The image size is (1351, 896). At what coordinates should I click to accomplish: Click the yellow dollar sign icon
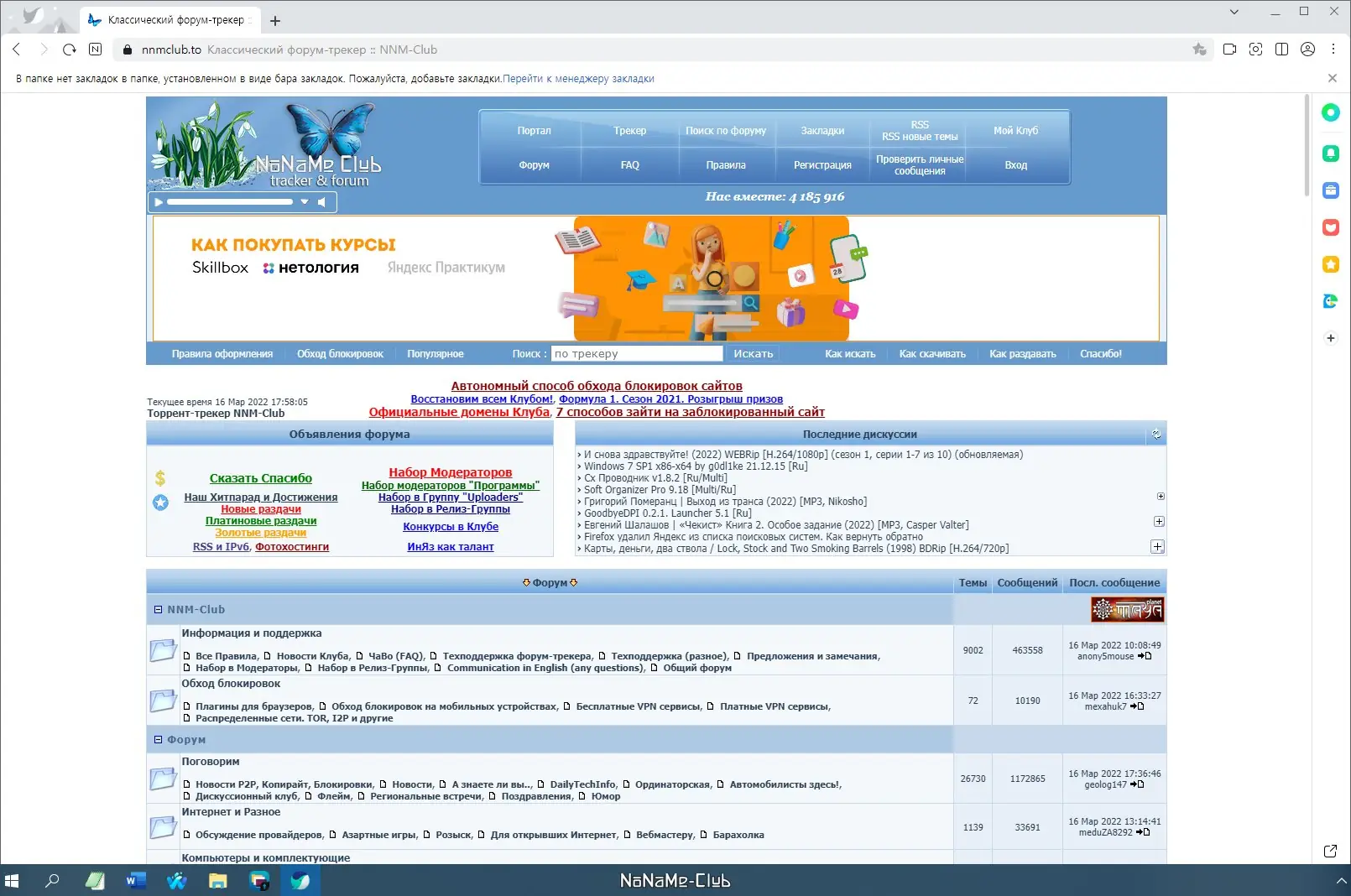coord(160,478)
